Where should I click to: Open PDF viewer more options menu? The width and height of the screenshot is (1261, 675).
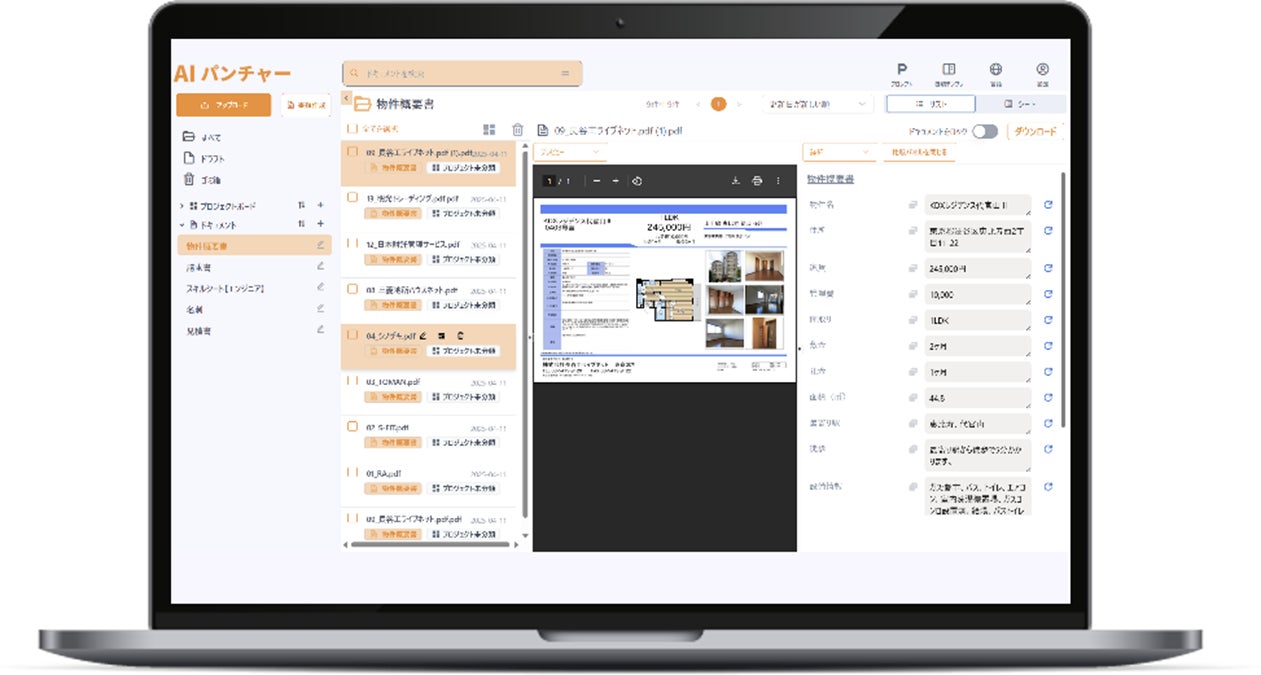778,181
